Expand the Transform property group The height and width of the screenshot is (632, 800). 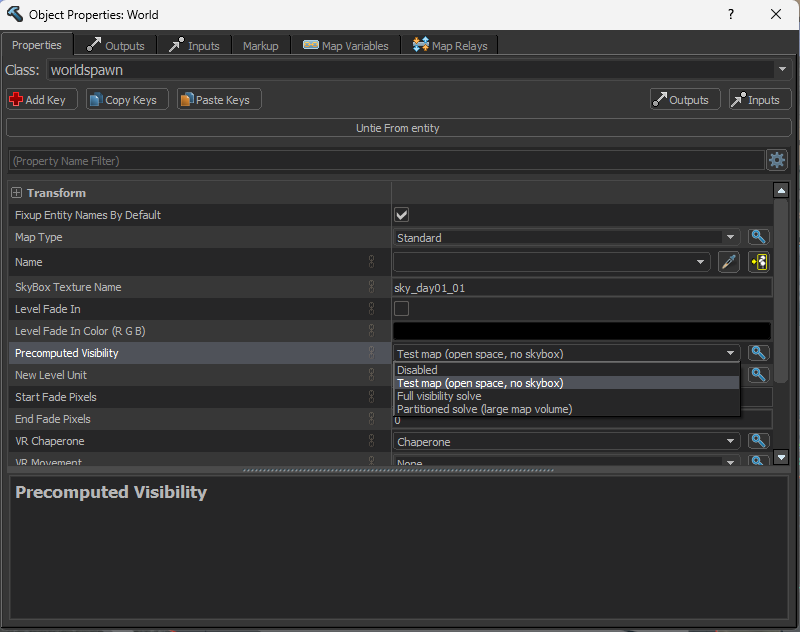16,193
